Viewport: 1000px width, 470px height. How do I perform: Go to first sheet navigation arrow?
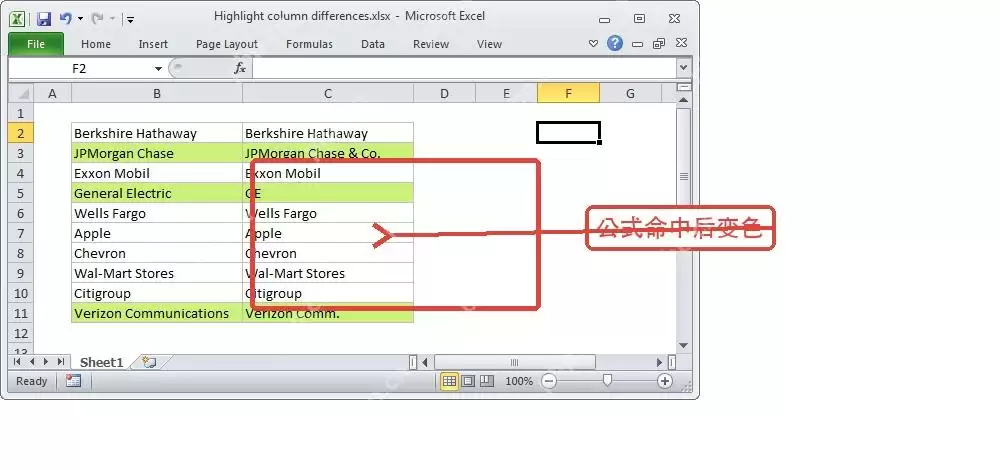(17, 362)
